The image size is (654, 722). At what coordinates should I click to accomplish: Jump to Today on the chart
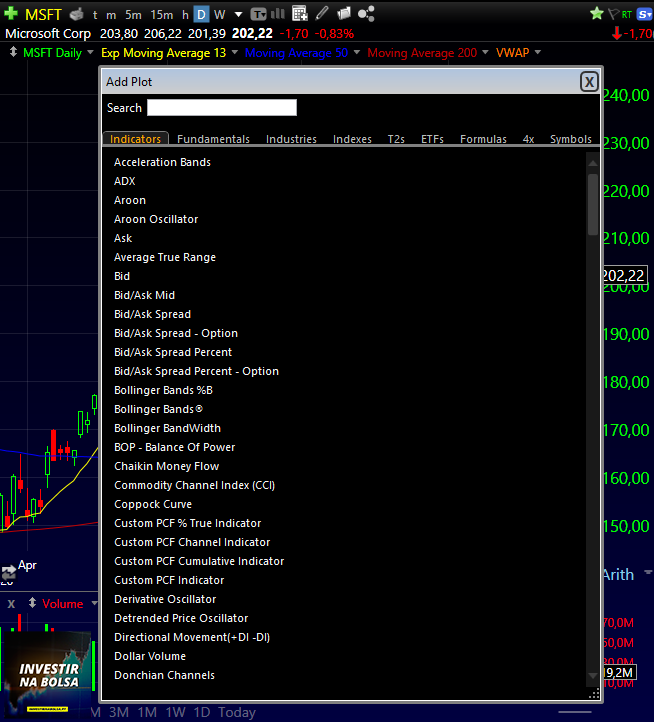click(237, 712)
